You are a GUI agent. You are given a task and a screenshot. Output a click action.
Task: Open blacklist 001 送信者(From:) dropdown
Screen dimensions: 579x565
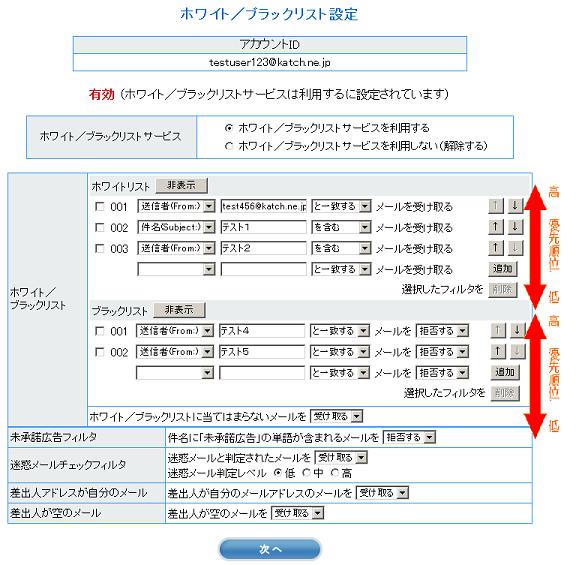(175, 331)
